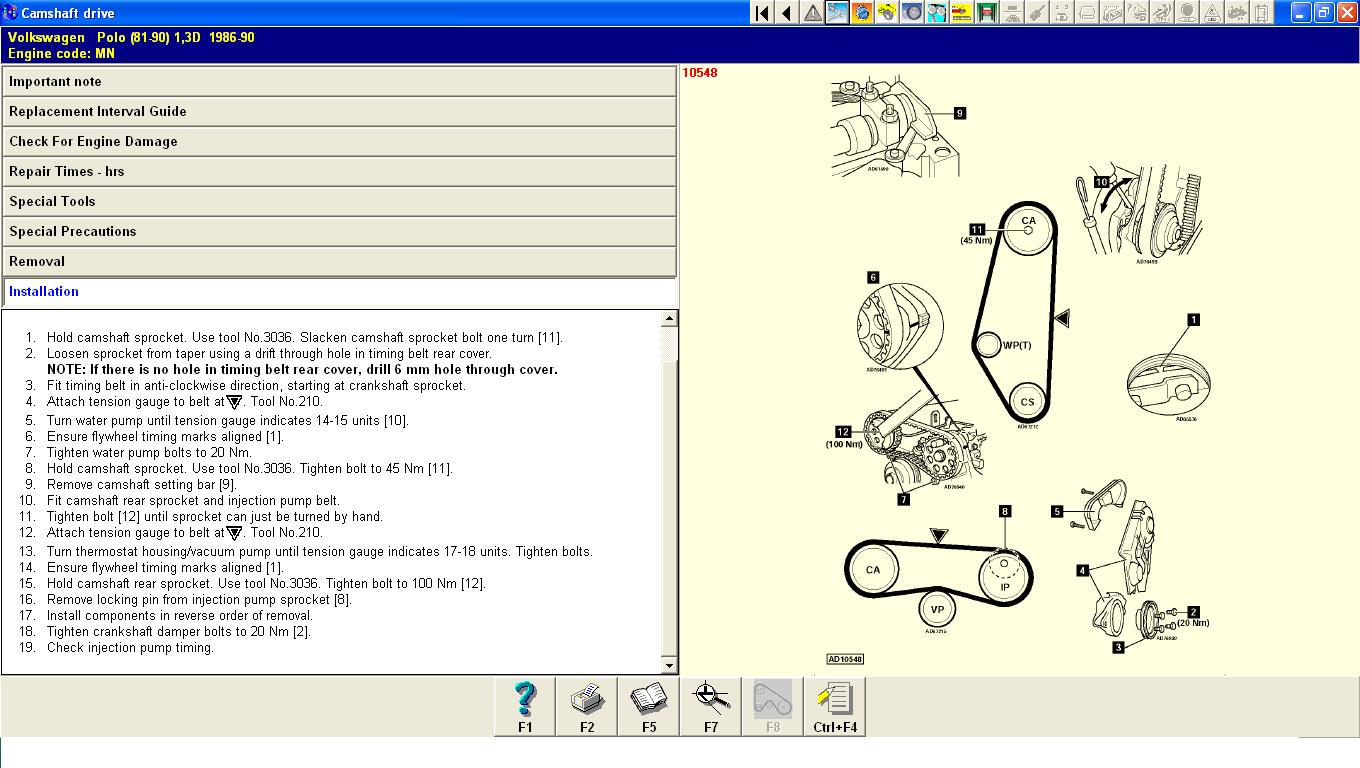Expand the Special Precautions section

click(339, 232)
